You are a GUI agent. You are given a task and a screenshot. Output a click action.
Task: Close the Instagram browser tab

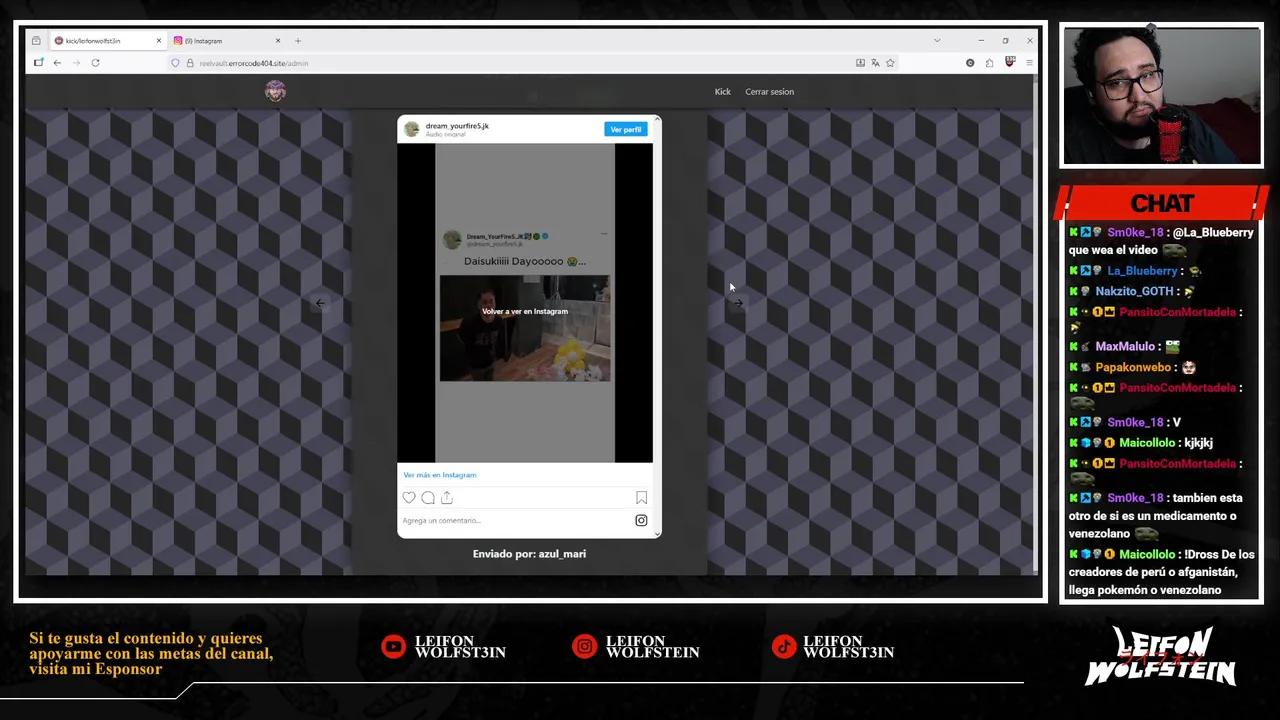pyautogui.click(x=278, y=41)
